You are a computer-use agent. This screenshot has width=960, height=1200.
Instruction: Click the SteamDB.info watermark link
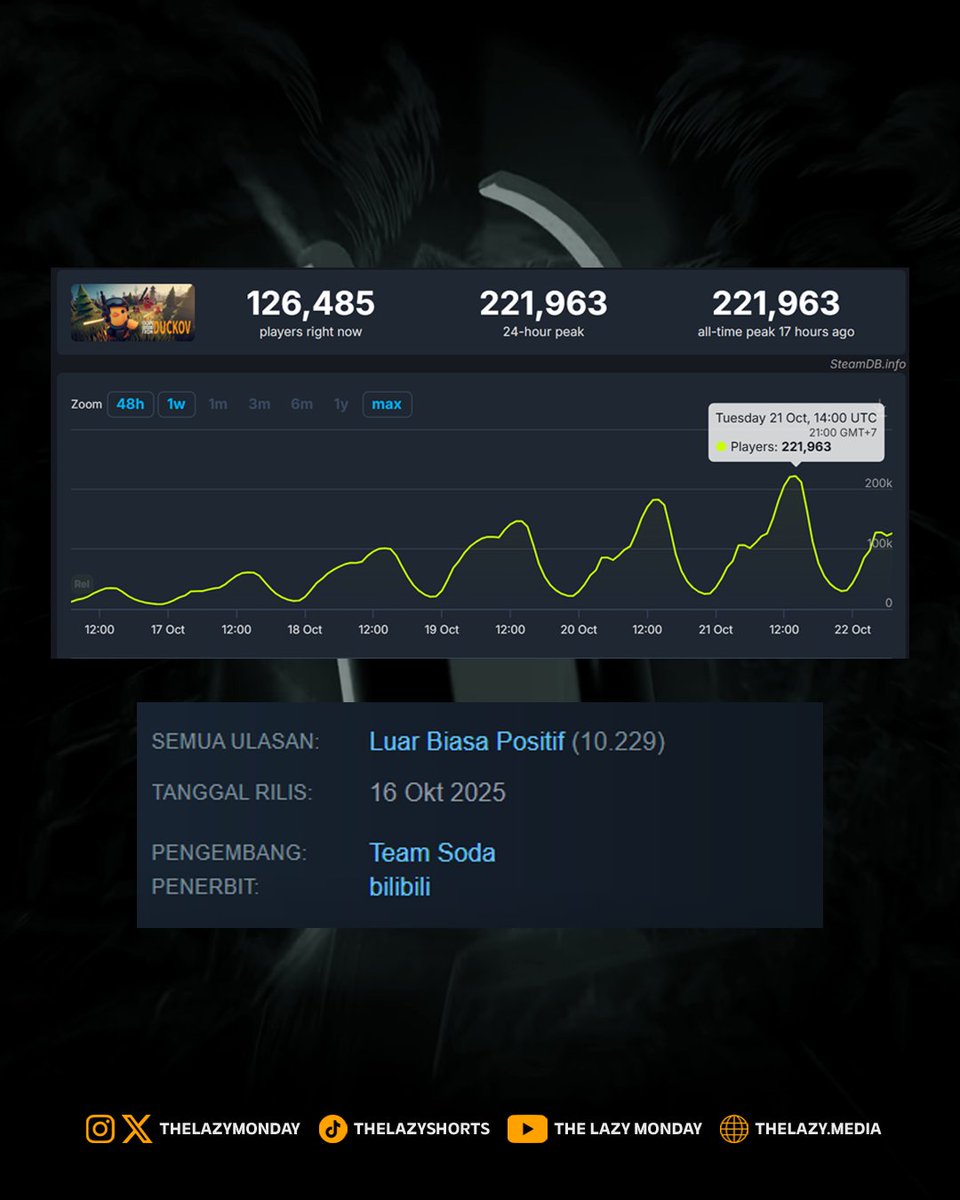click(867, 364)
